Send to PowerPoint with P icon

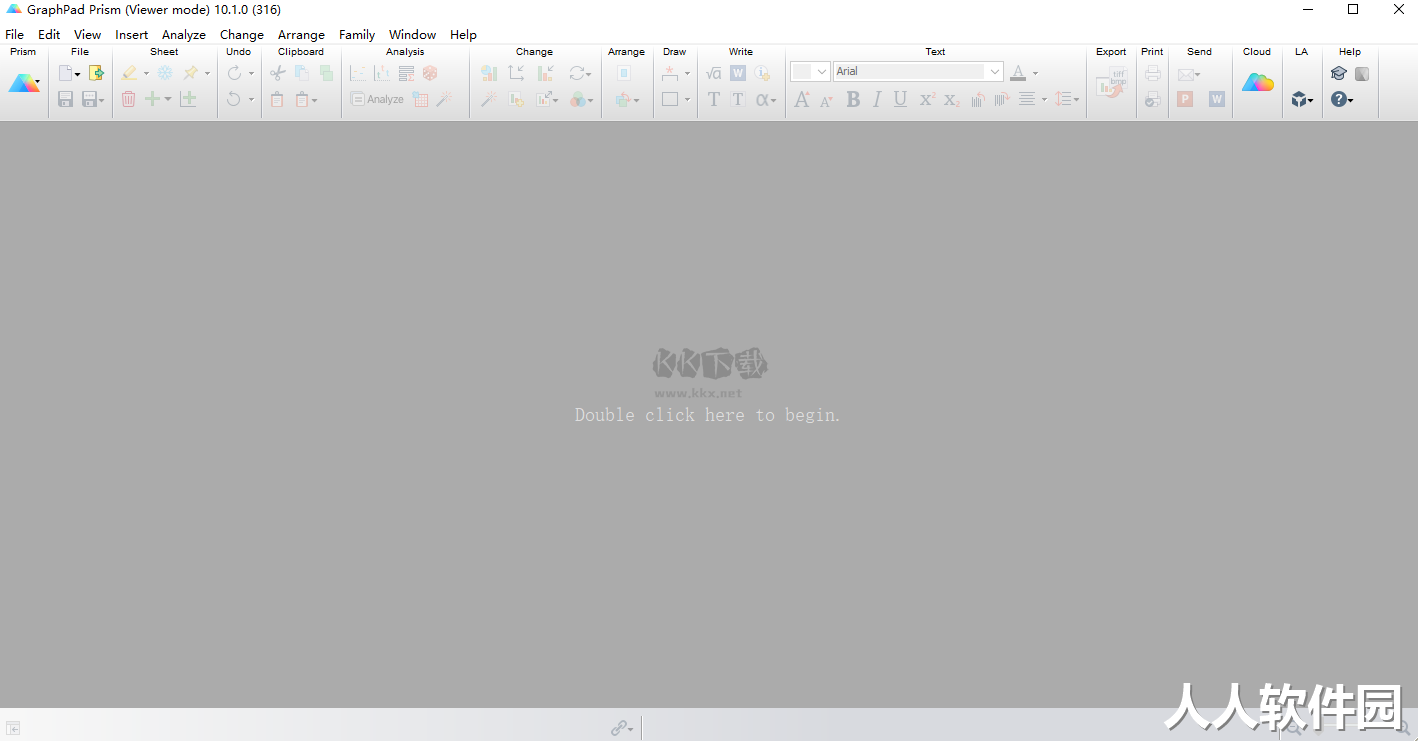tap(1185, 99)
